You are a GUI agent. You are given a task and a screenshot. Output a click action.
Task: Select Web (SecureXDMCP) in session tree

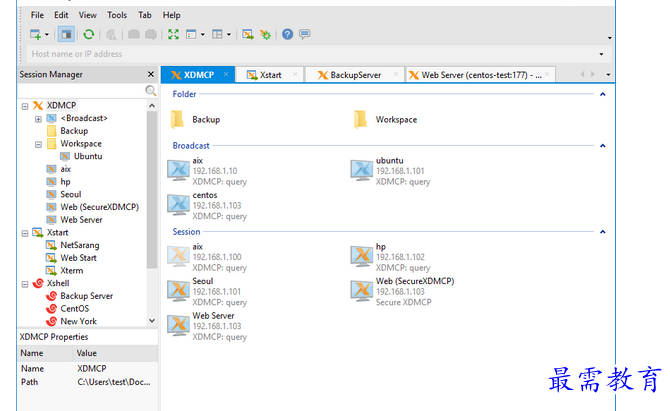99,207
